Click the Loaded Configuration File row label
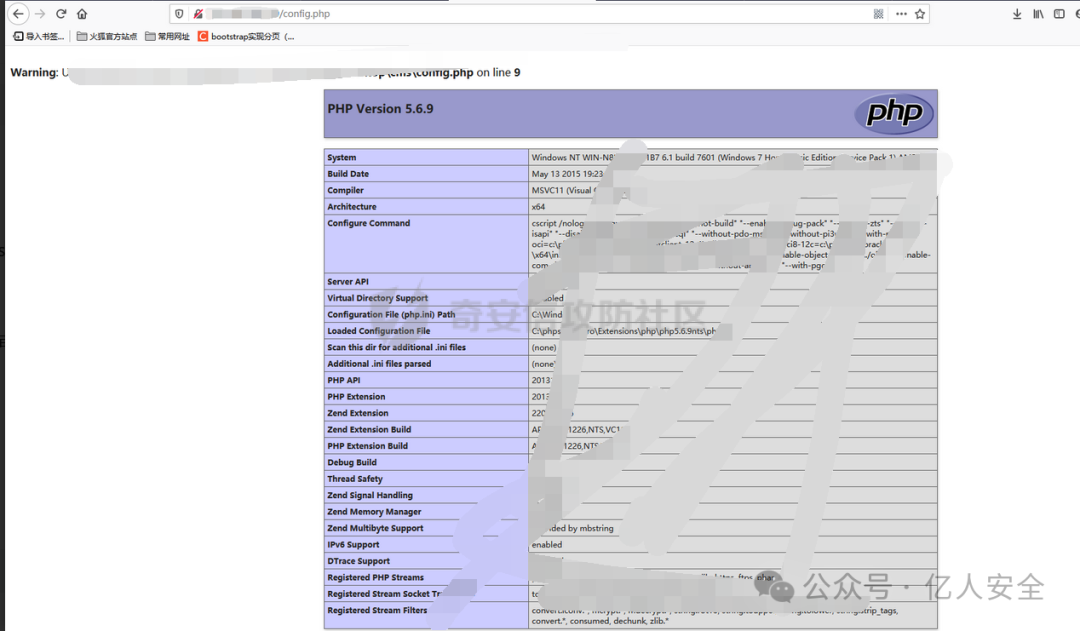Image resolution: width=1080 pixels, height=631 pixels. tap(379, 331)
